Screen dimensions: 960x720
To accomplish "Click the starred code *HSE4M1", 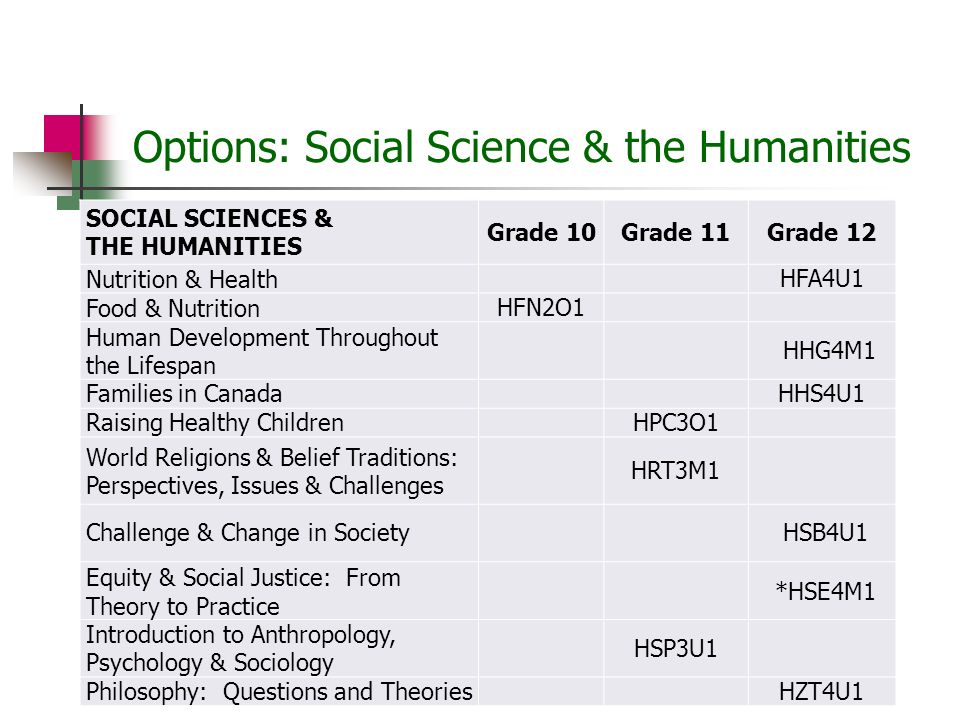I will click(x=825, y=591).
